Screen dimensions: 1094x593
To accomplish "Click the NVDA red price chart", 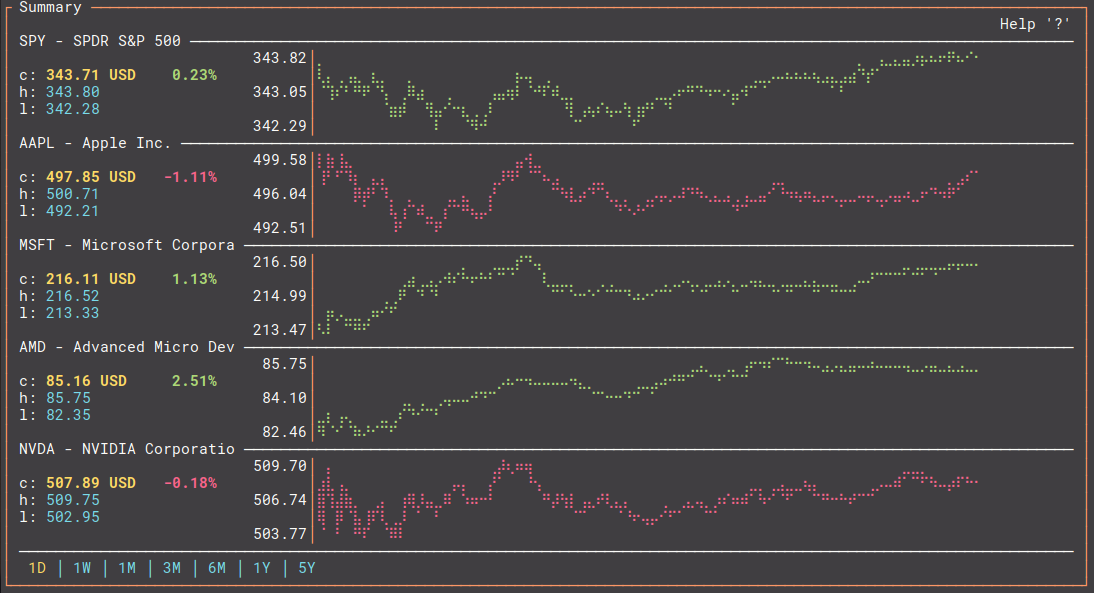I will (647, 500).
